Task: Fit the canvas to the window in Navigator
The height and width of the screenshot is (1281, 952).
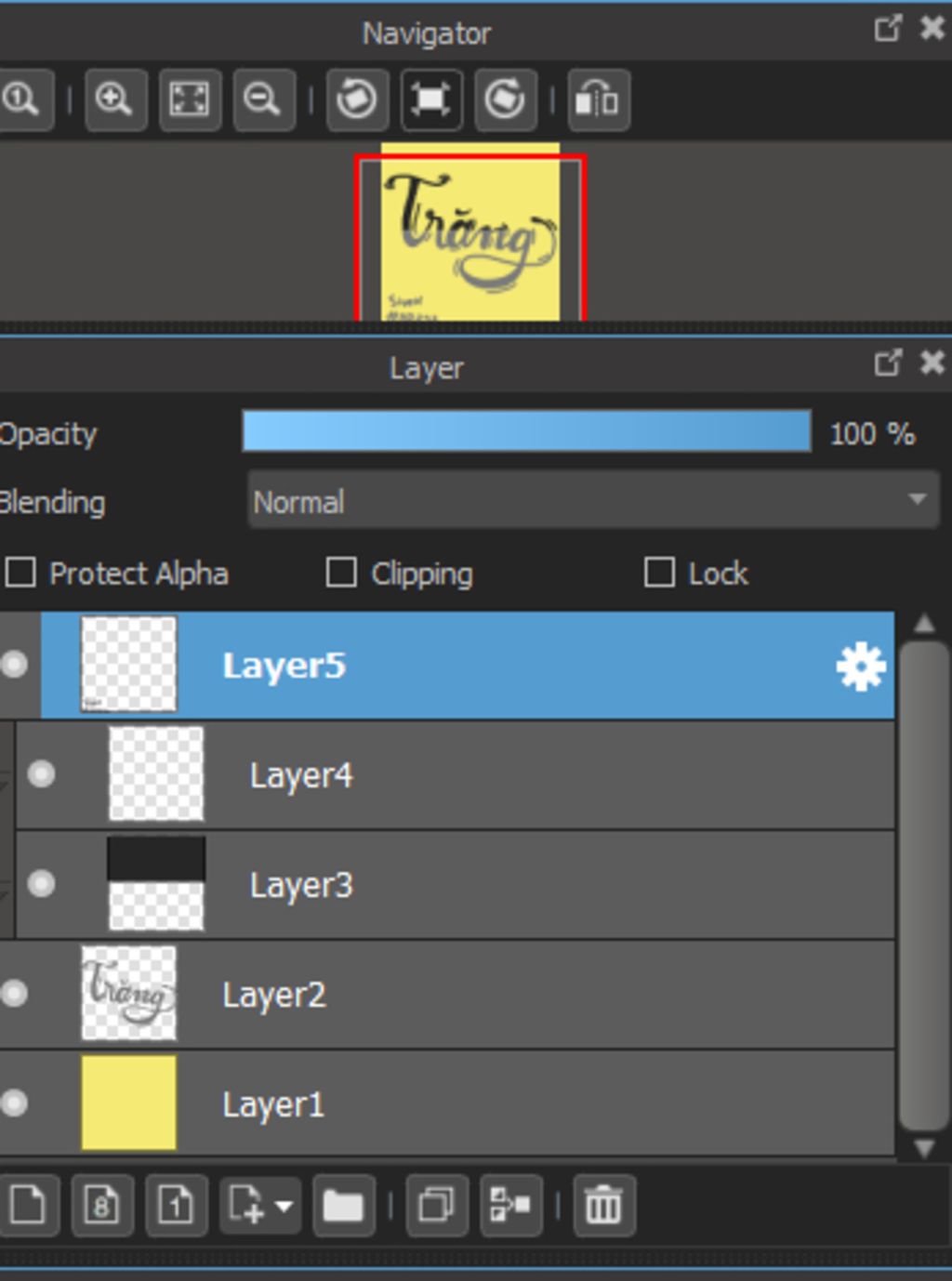Action: click(x=190, y=99)
